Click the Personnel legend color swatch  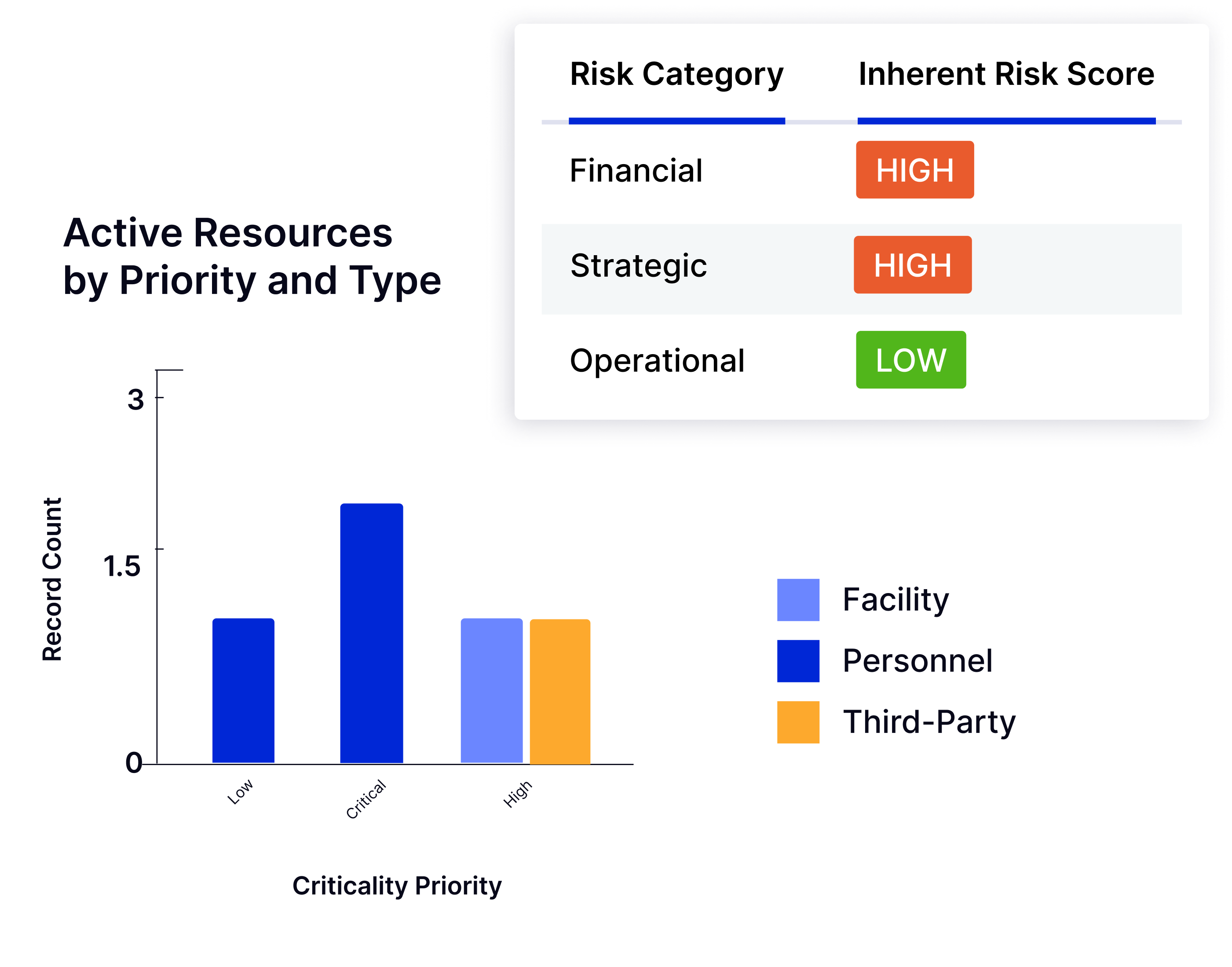click(798, 661)
